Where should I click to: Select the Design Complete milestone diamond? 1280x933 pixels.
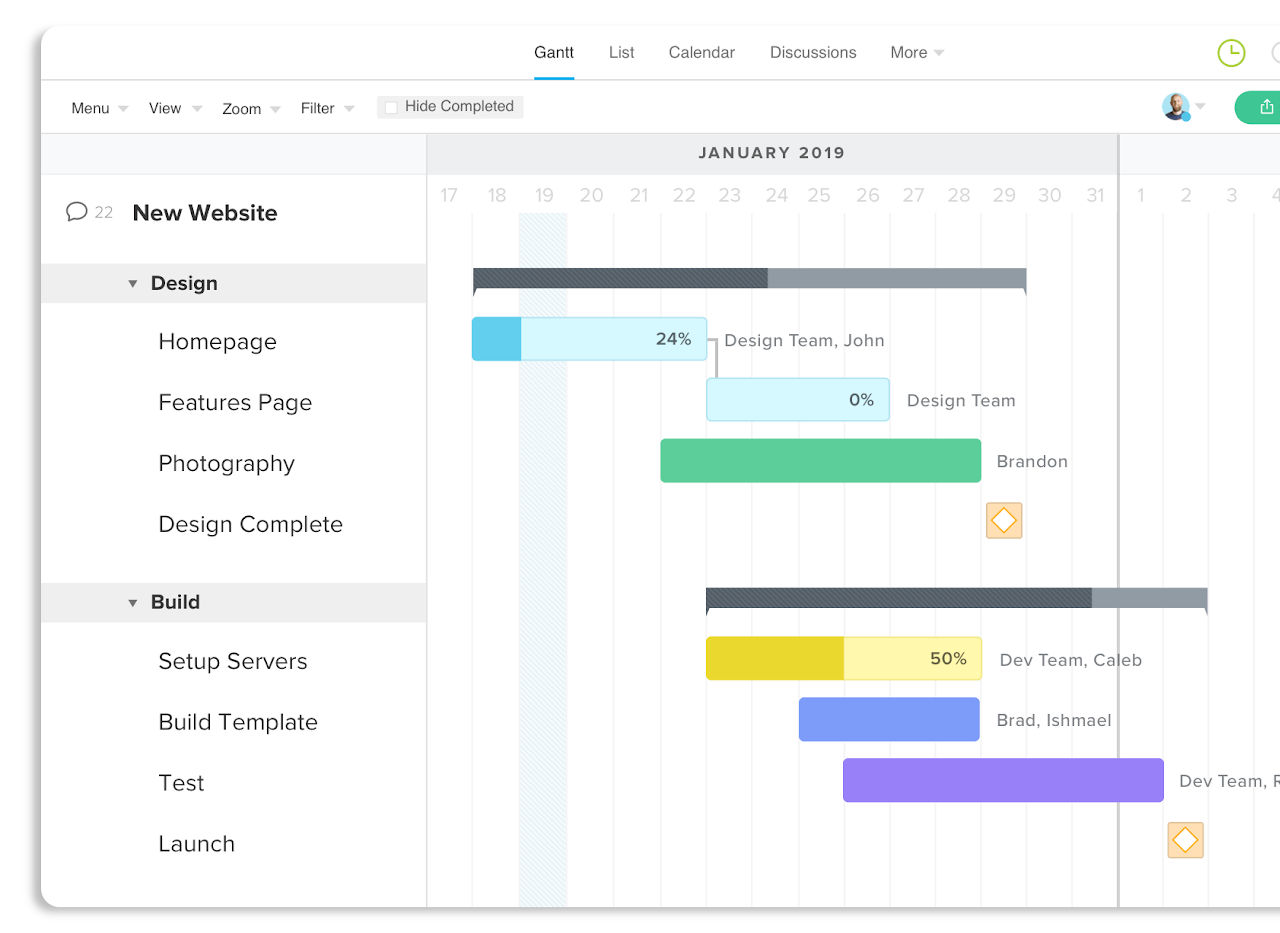(1004, 521)
